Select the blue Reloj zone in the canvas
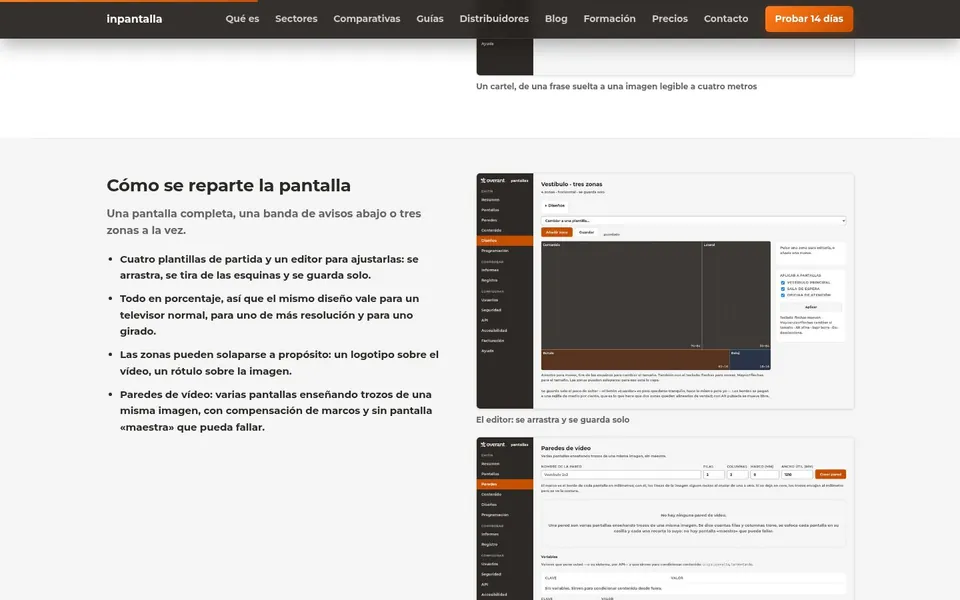The image size is (960, 600). pos(750,359)
